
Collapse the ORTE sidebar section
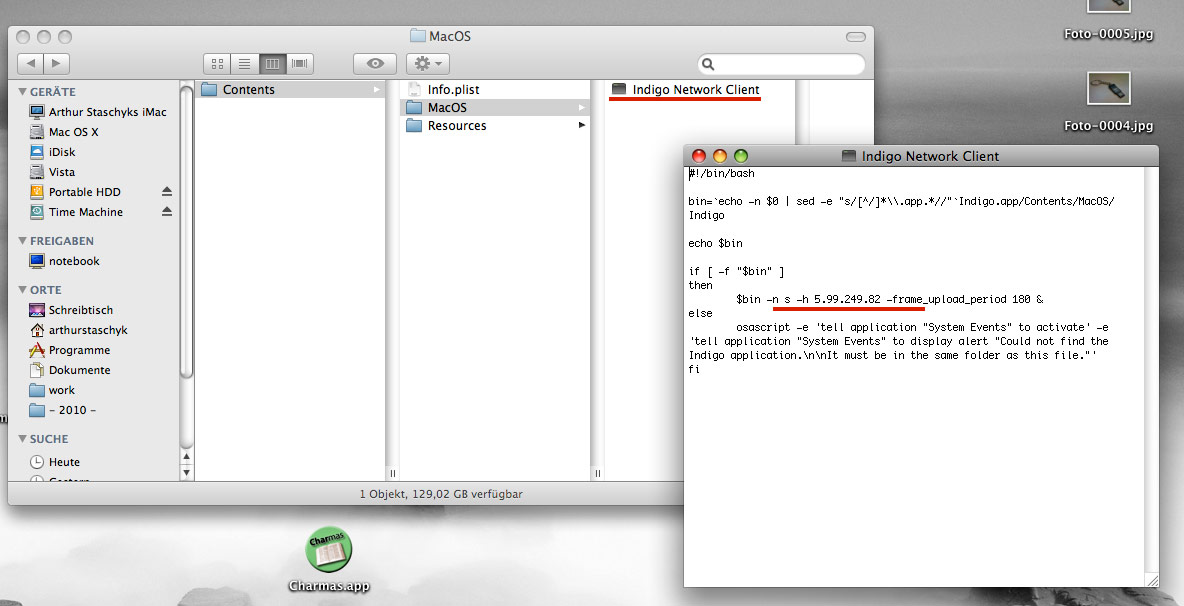click(23, 290)
